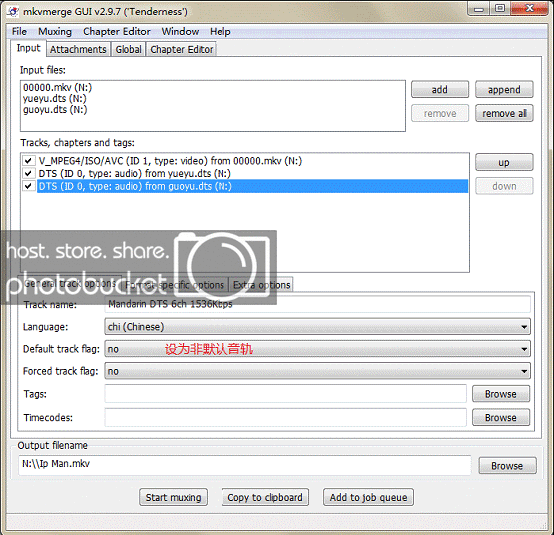Open the Format specific options tab
Screen dimensions: 554x535
(x=175, y=285)
